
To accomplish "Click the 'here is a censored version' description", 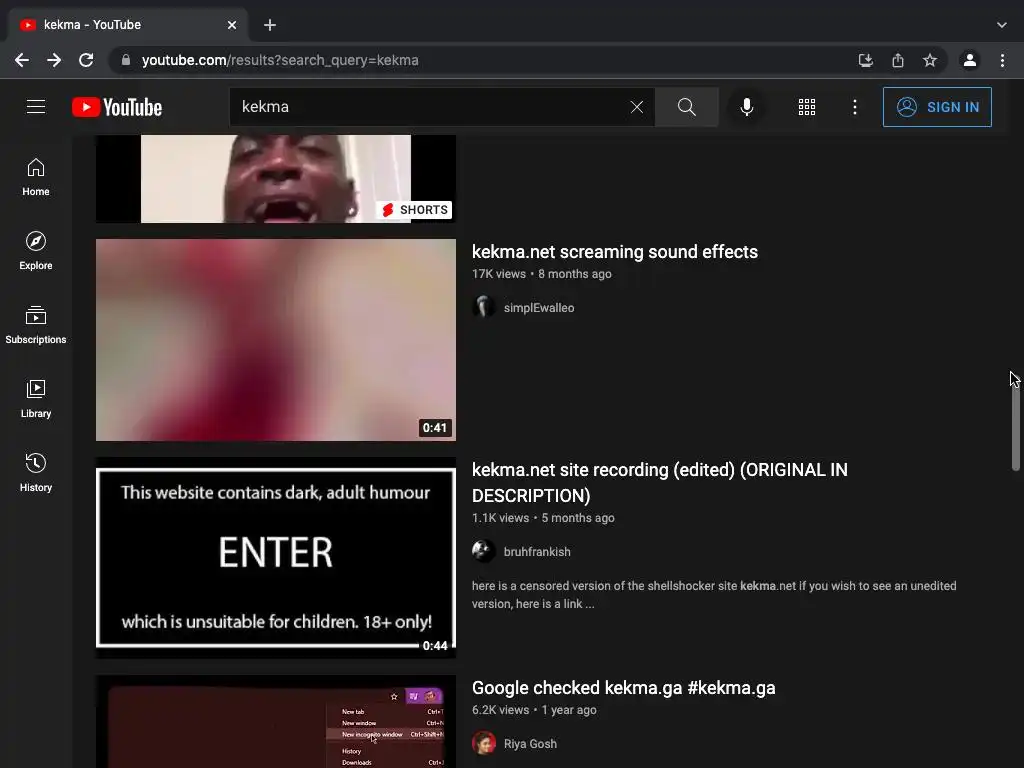I will pyautogui.click(x=714, y=595).
